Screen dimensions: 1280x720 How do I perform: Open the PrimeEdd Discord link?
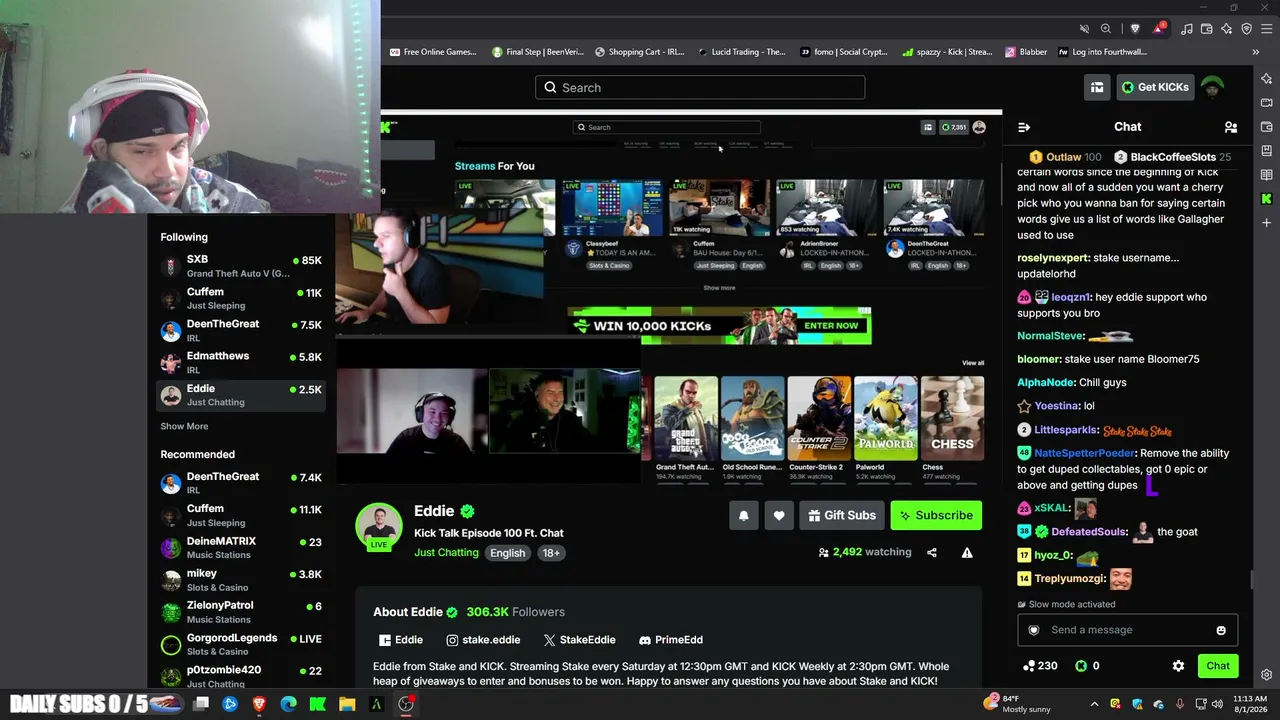pos(671,640)
